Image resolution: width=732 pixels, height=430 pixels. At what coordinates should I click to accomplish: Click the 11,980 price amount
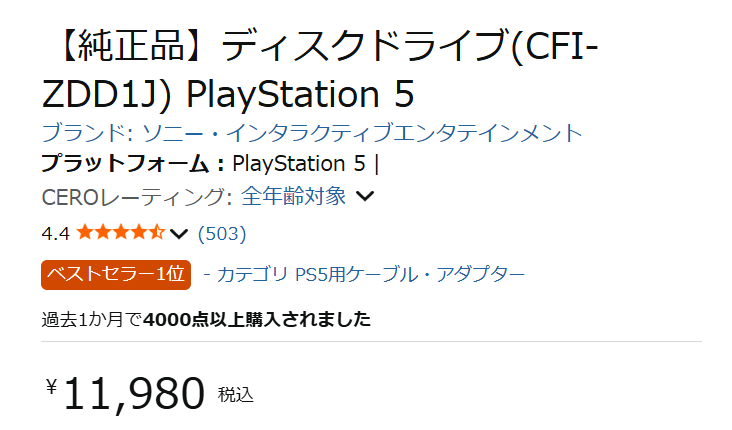click(x=134, y=394)
